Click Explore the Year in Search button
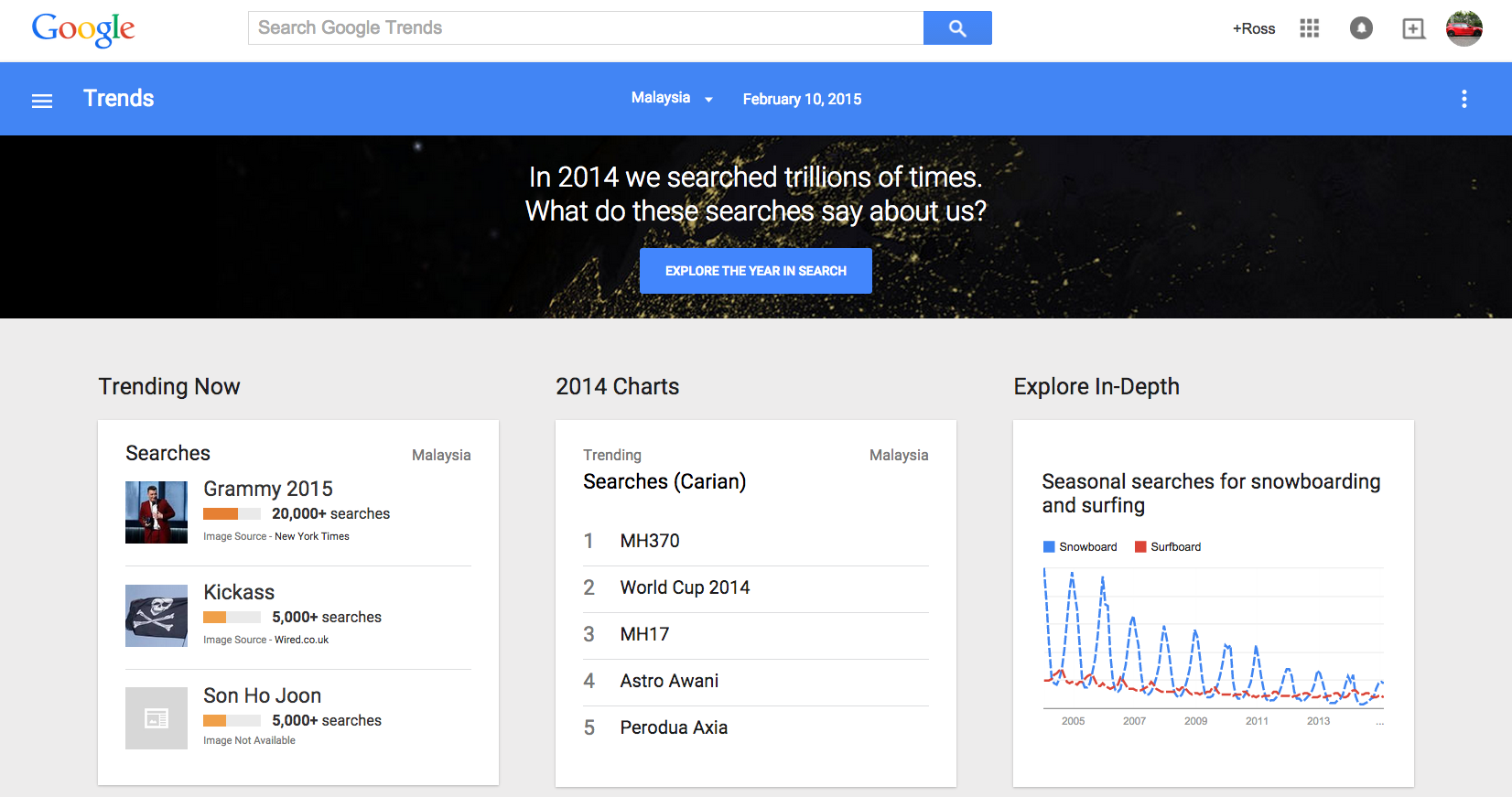1512x797 pixels. tap(755, 271)
